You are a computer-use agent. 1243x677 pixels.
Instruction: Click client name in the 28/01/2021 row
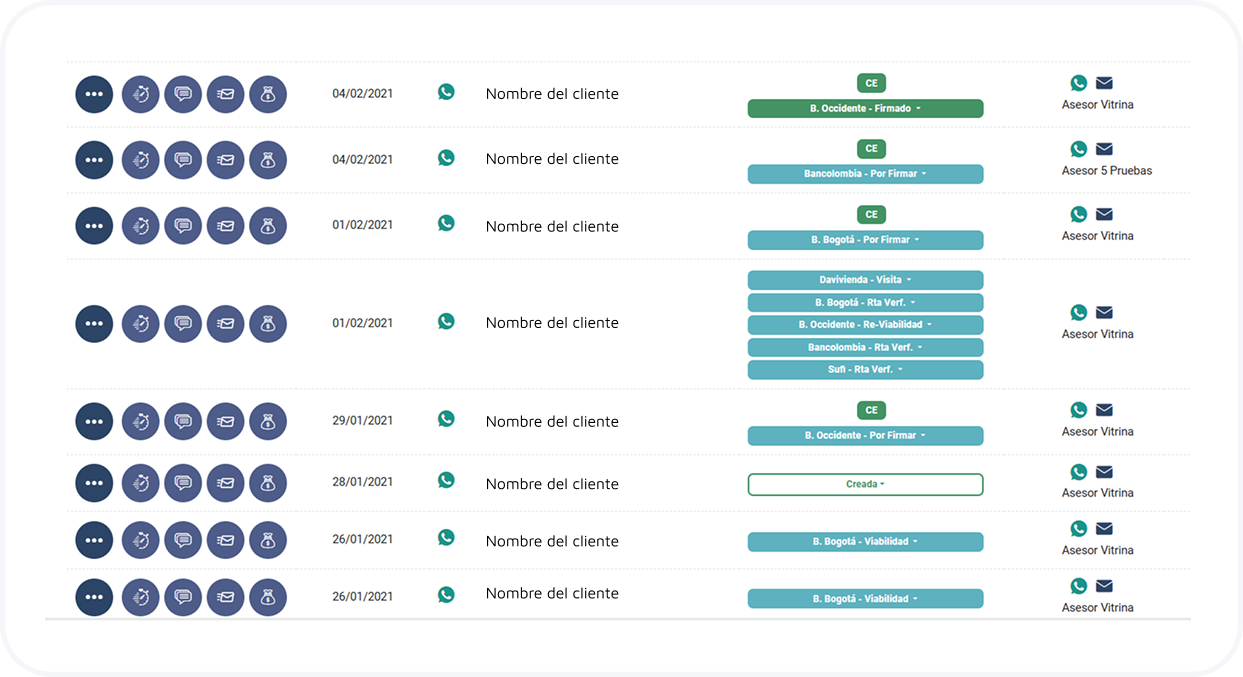click(x=552, y=484)
